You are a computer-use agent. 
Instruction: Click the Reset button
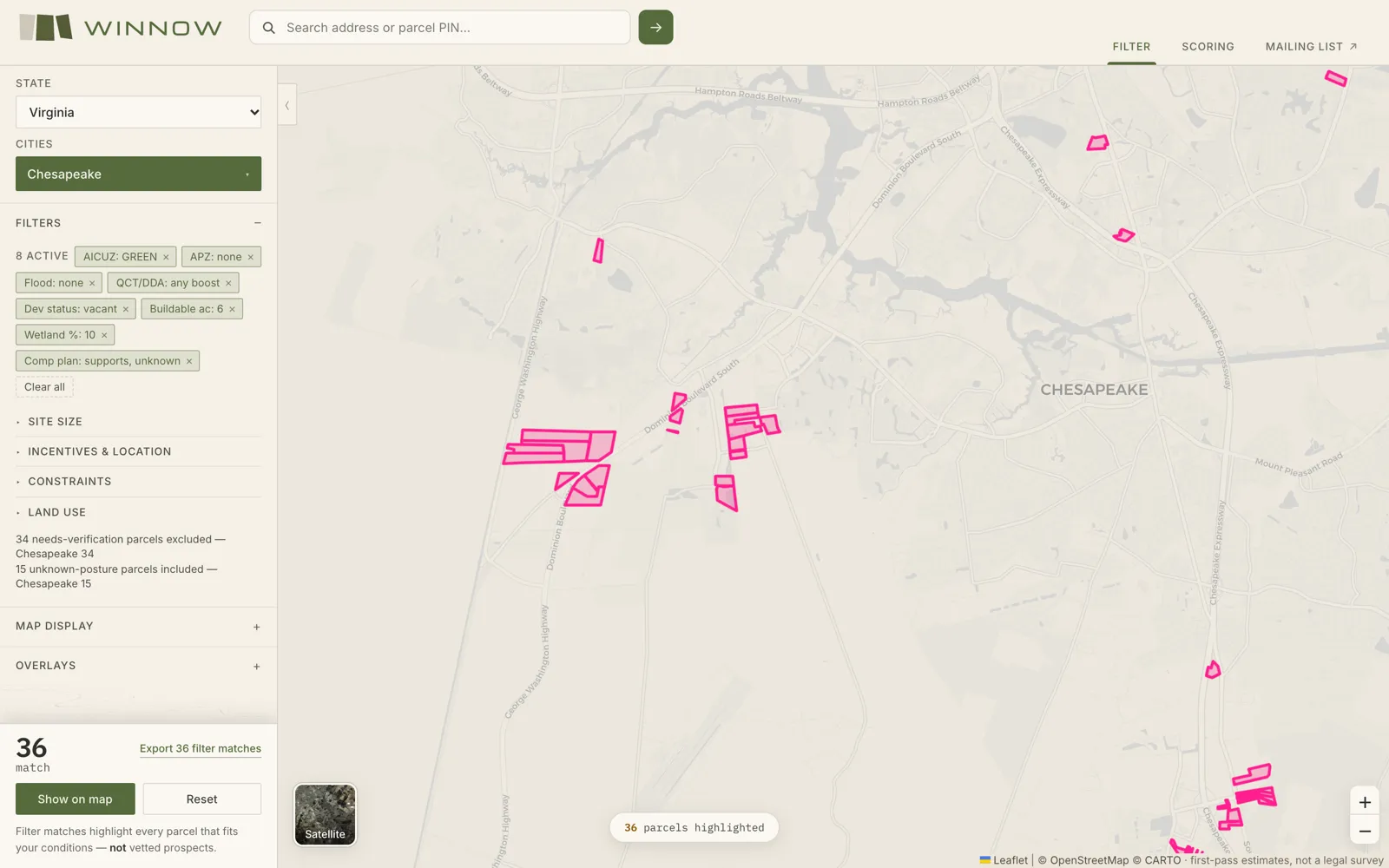(201, 799)
